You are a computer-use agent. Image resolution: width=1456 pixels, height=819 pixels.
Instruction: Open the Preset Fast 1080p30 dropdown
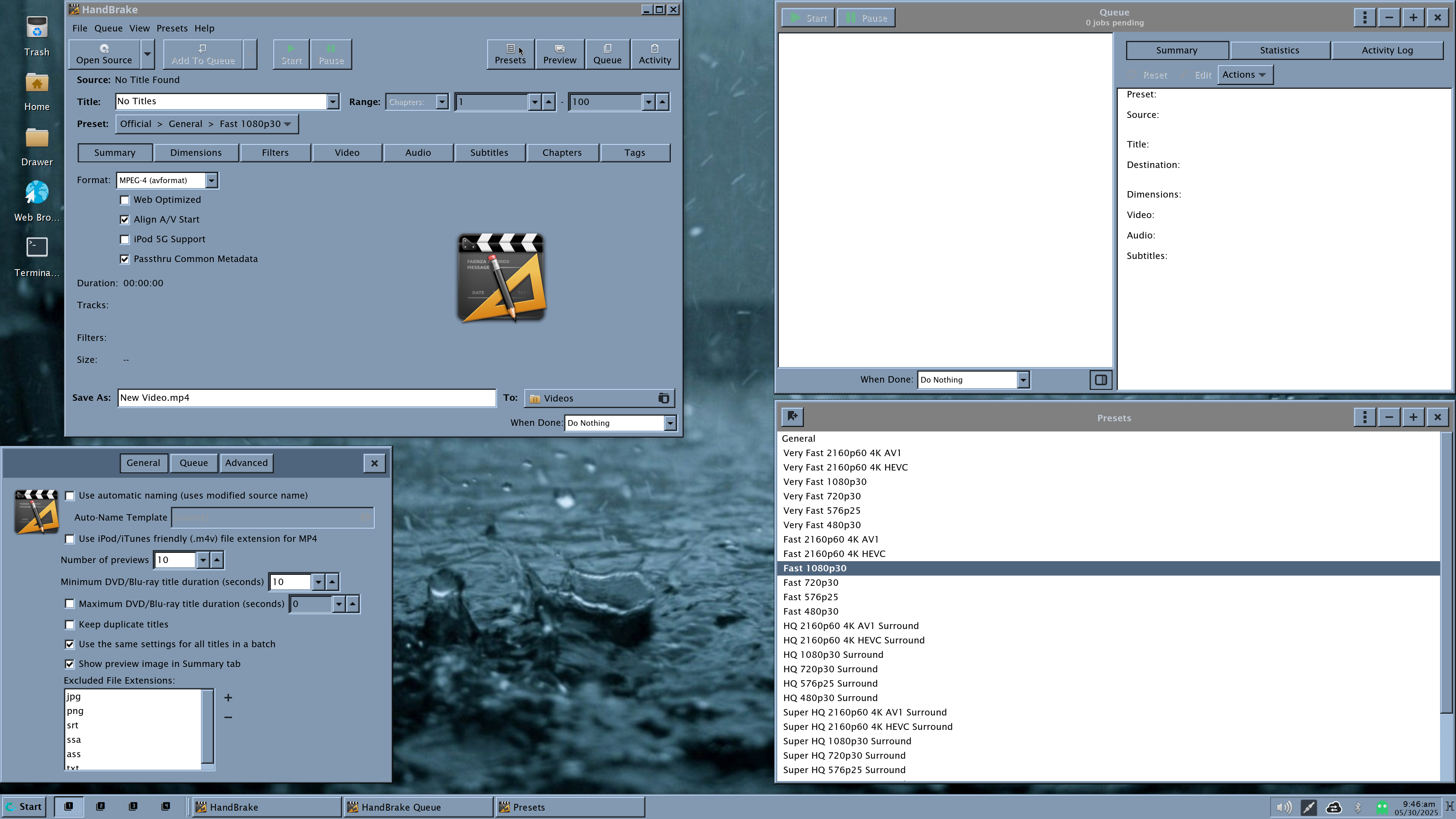[207, 124]
